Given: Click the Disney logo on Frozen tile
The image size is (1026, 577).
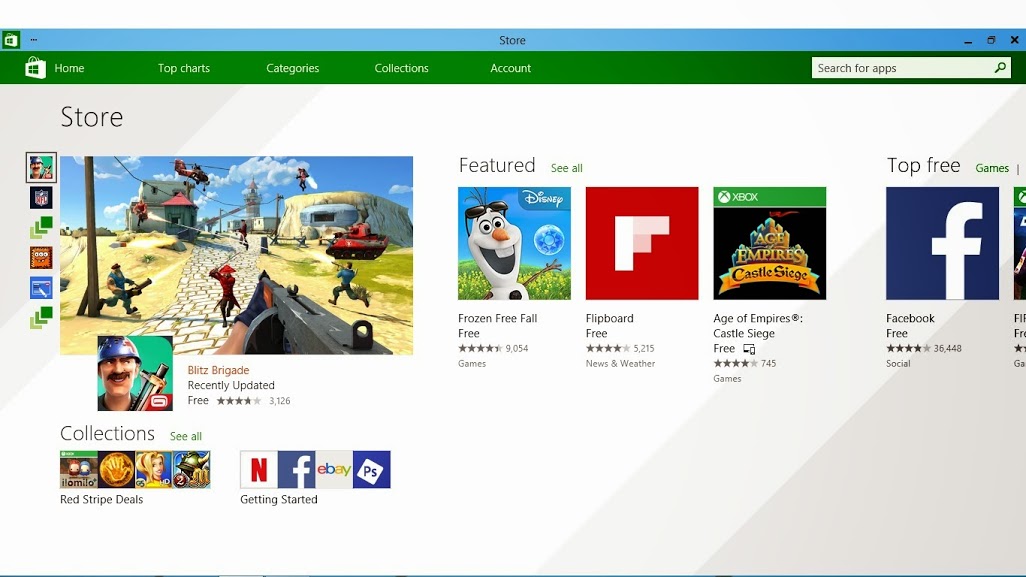Looking at the screenshot, I should tap(544, 198).
